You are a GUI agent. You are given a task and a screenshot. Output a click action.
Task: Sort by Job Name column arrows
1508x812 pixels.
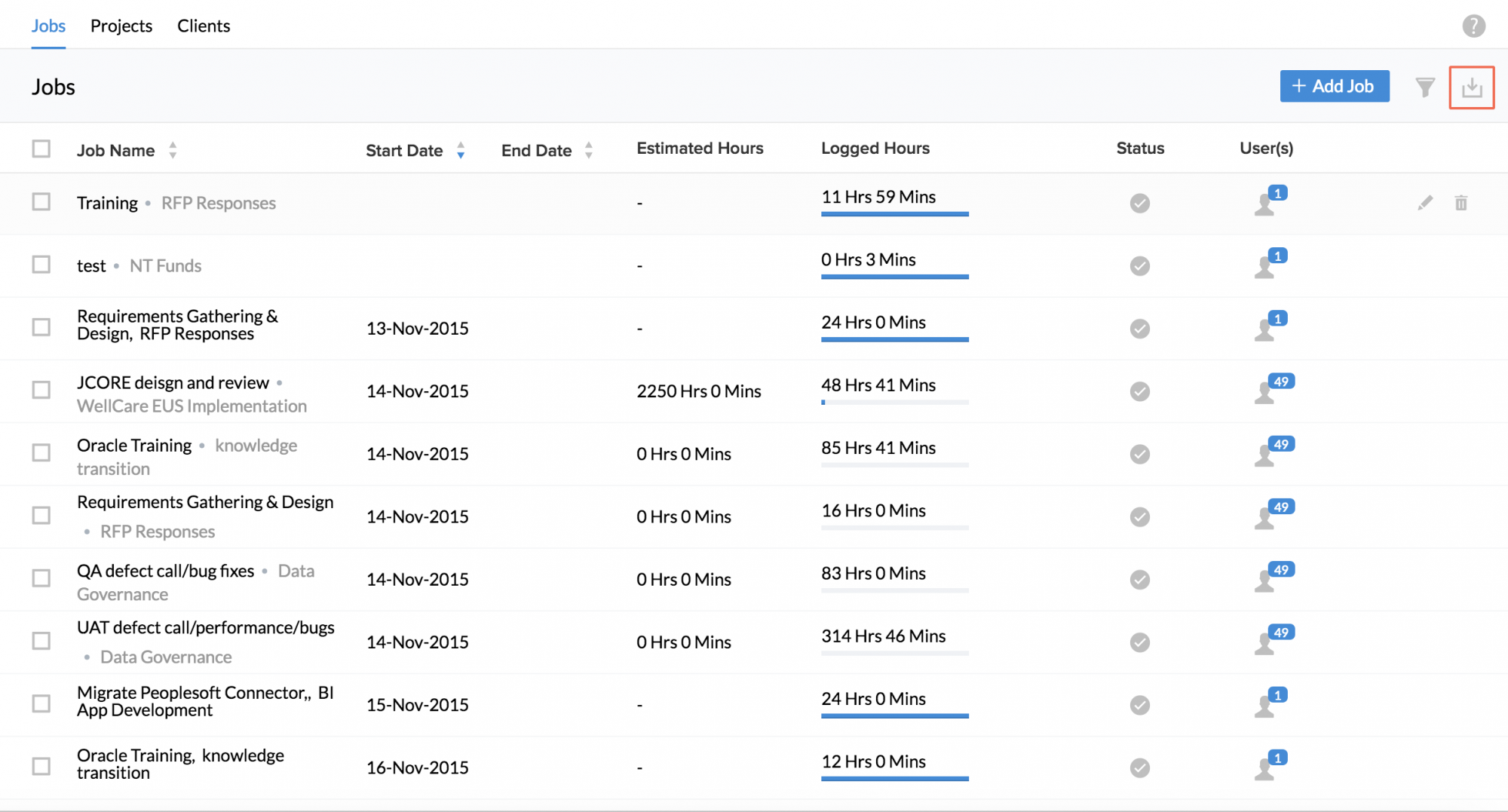pyautogui.click(x=173, y=150)
